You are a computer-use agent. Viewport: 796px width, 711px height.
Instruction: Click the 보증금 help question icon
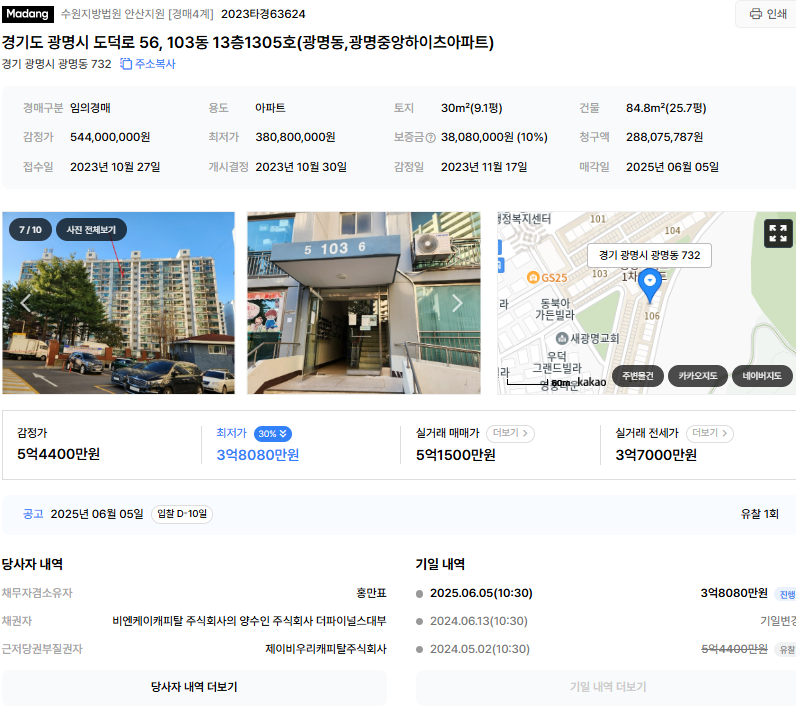[430, 138]
